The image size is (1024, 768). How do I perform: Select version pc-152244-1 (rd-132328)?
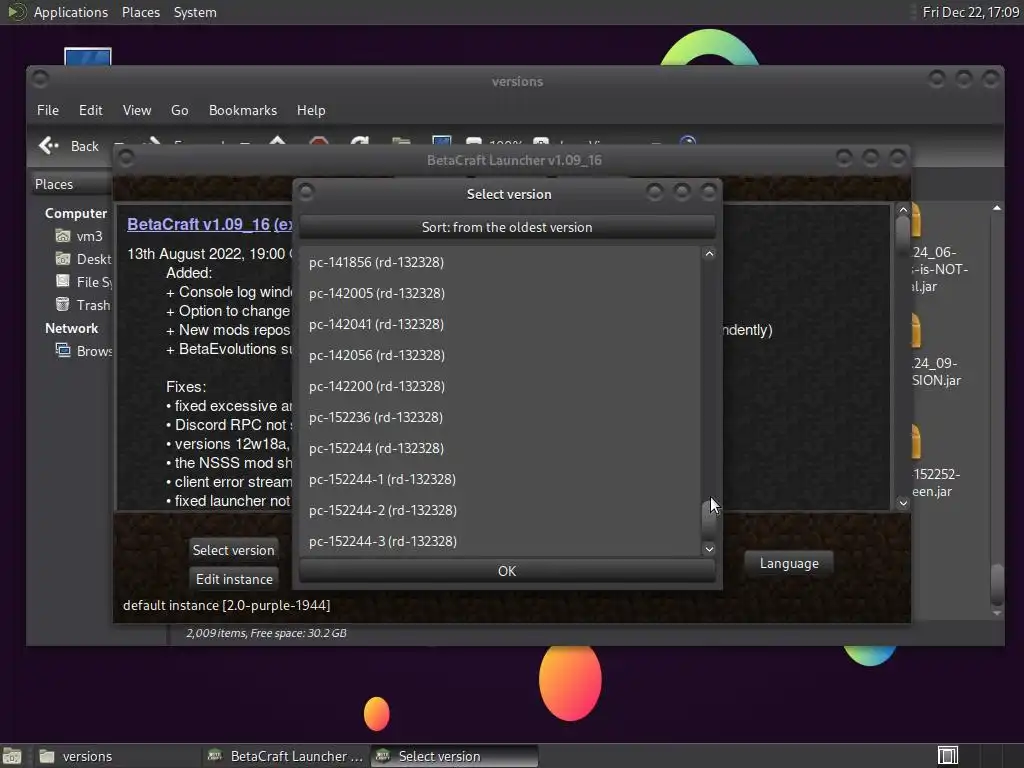click(500, 479)
